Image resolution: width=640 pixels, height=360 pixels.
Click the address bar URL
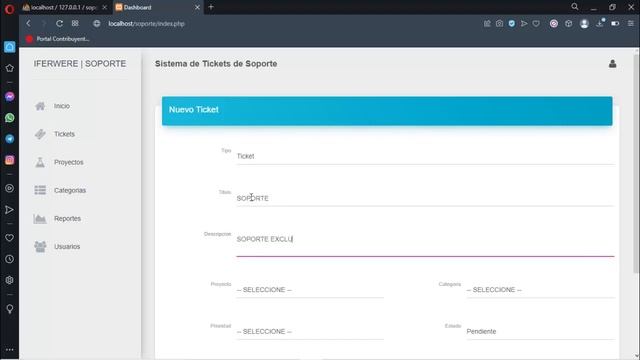[147, 24]
